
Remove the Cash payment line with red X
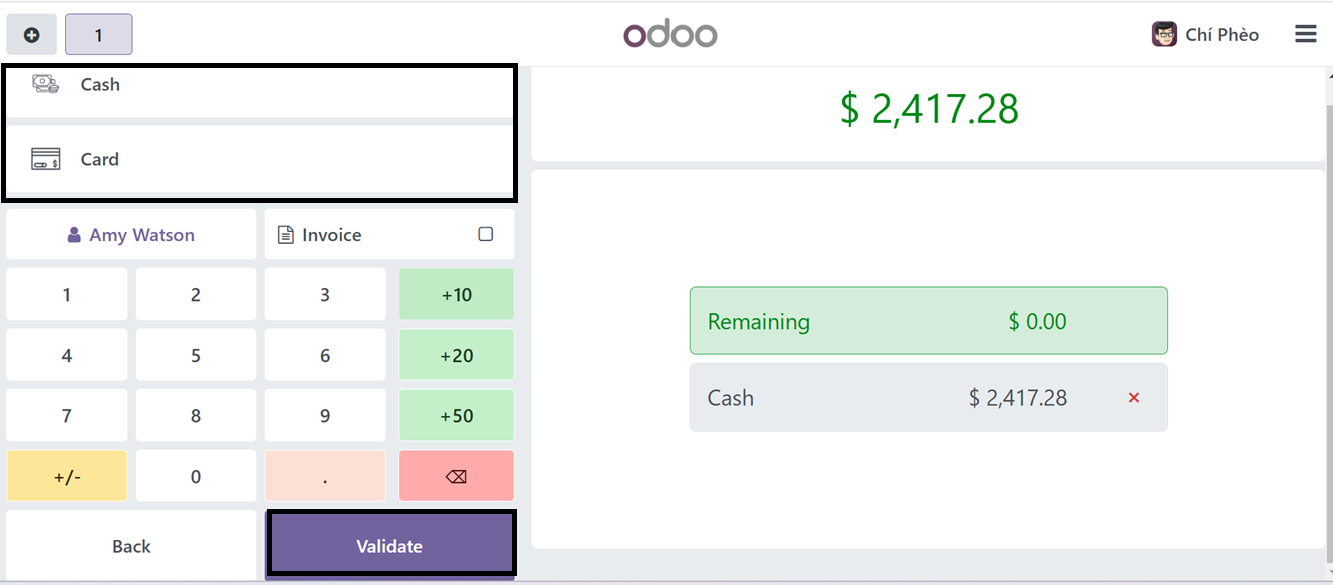(1134, 398)
